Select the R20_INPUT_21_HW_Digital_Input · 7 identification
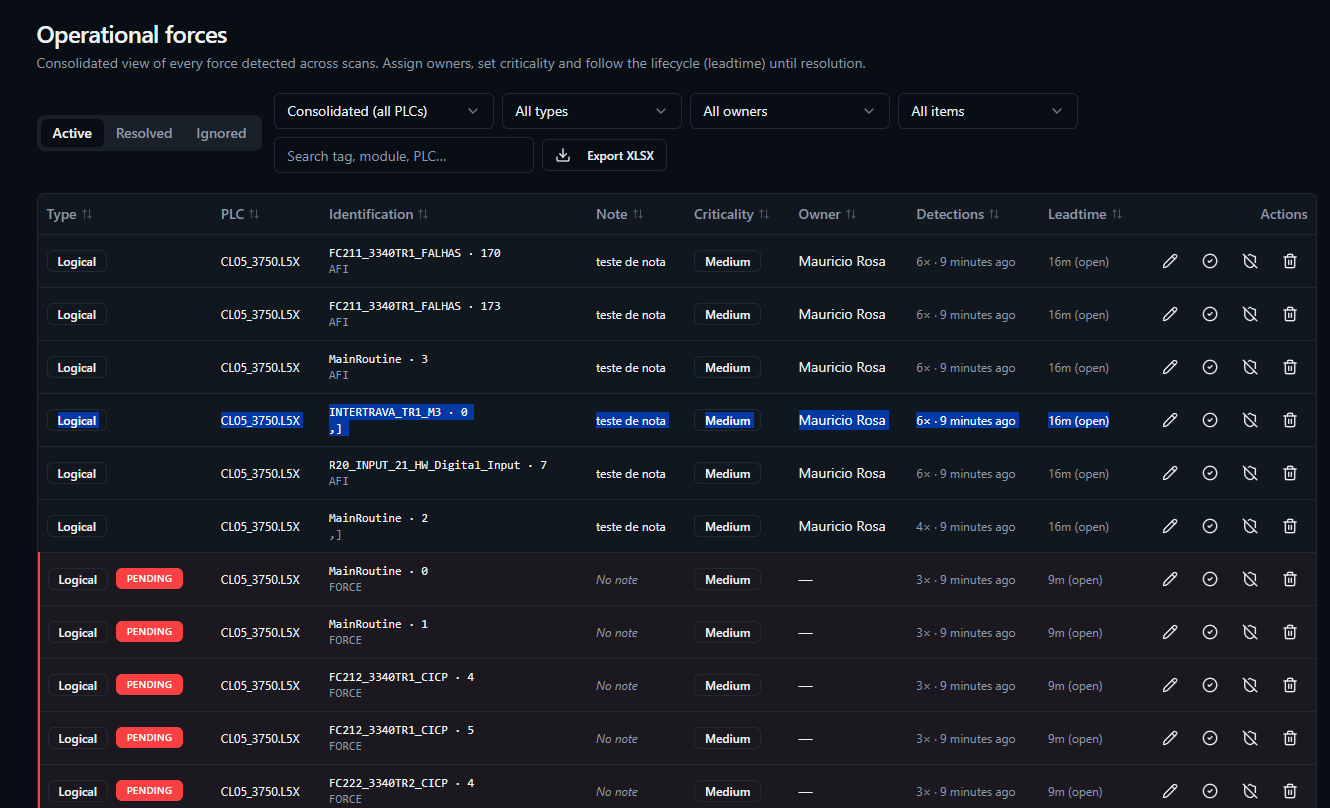The image size is (1330, 808). 438,465
